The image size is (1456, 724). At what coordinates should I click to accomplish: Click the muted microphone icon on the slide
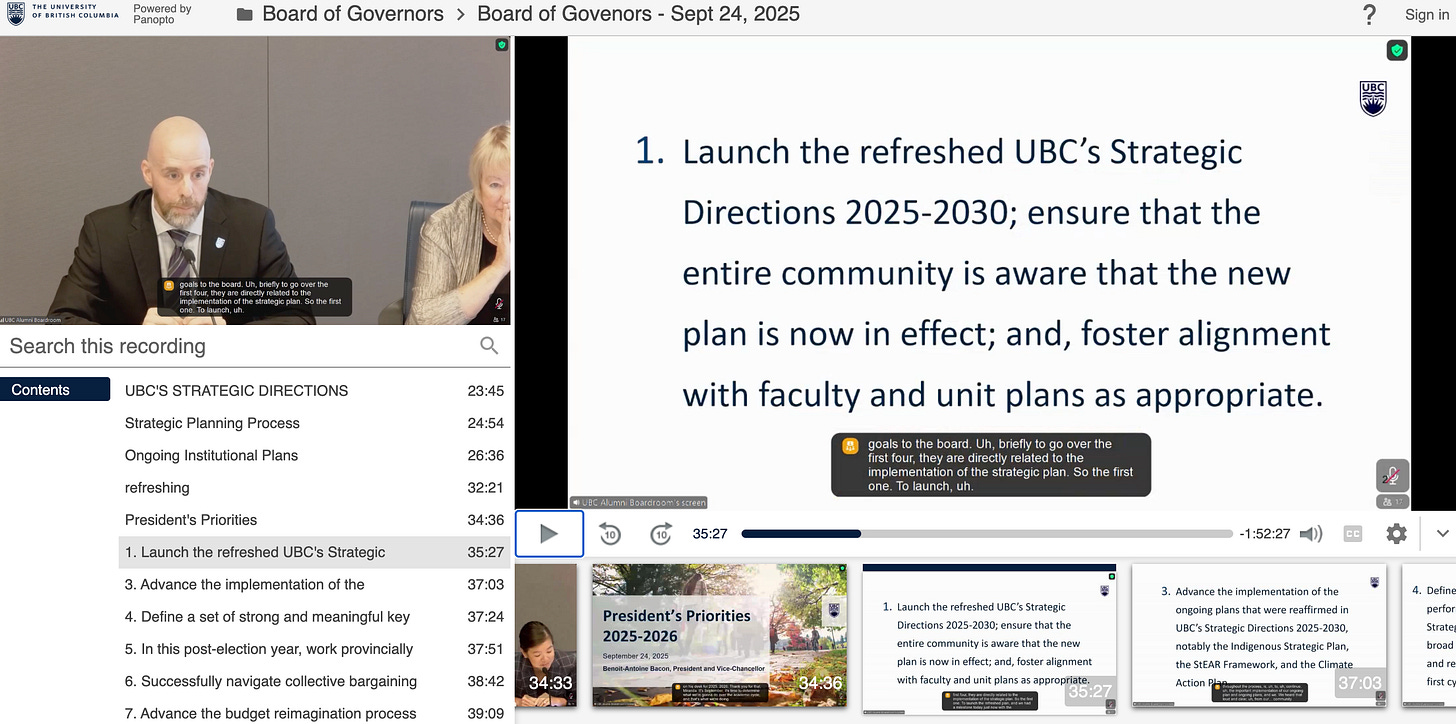[x=1391, y=476]
